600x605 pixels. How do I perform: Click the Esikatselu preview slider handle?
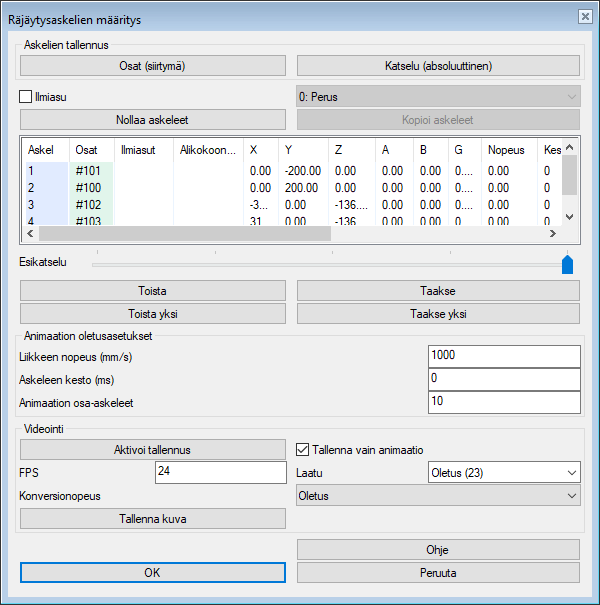pos(567,264)
